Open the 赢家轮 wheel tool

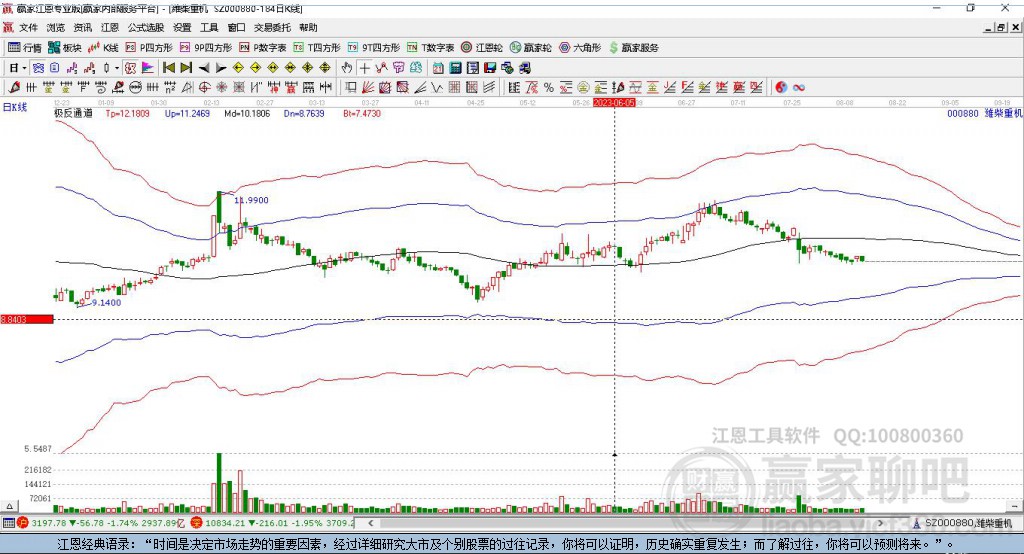(x=530, y=48)
